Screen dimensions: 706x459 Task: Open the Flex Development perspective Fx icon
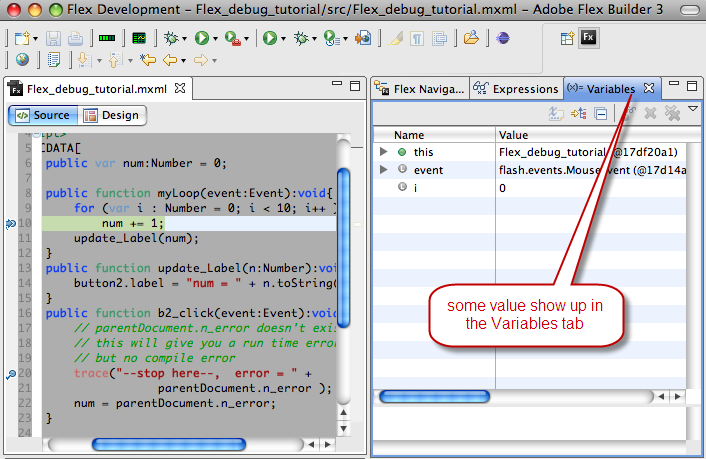point(590,38)
